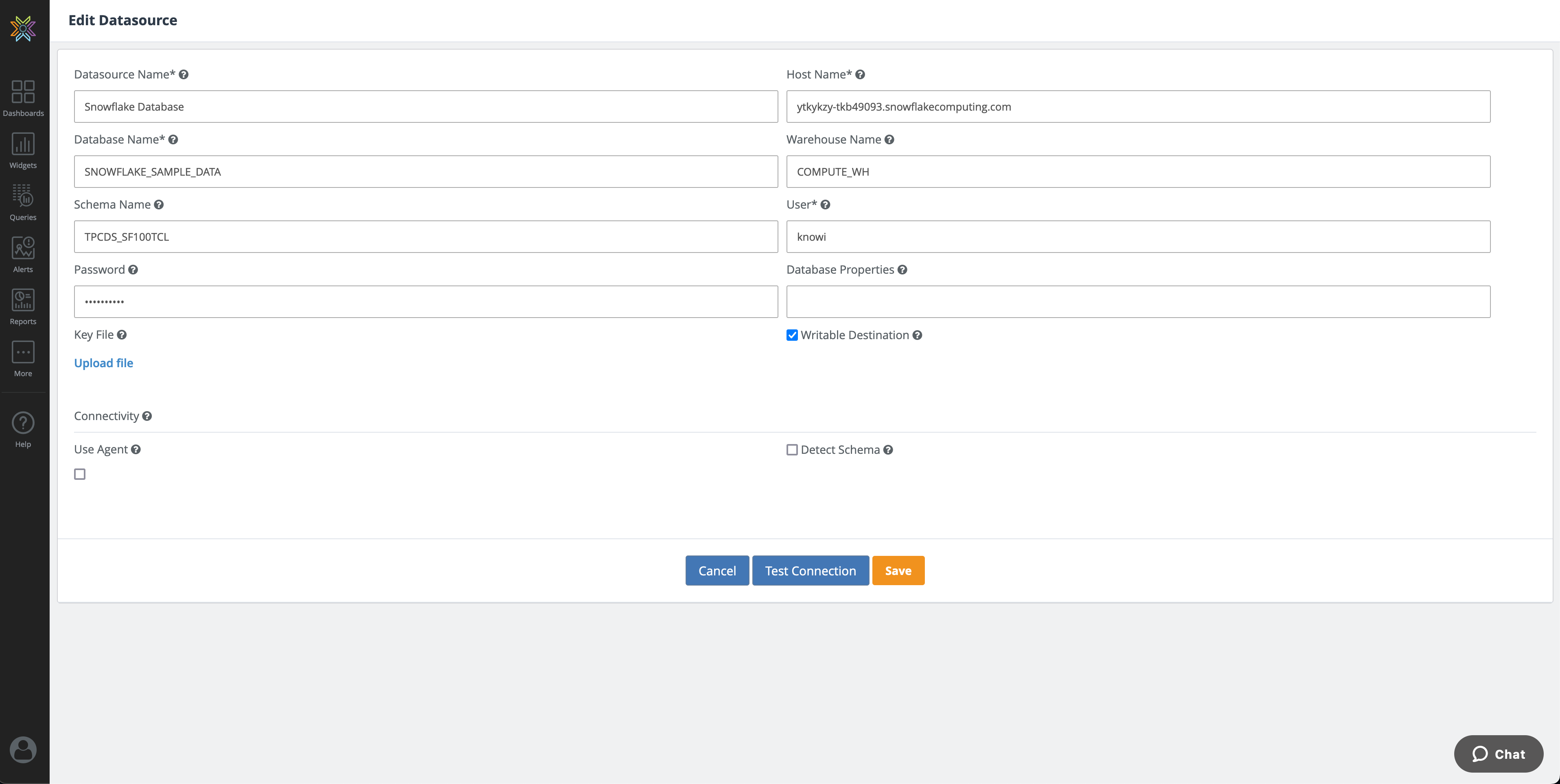Show help tooltip for Writable Destination
1560x784 pixels.
(x=918, y=335)
